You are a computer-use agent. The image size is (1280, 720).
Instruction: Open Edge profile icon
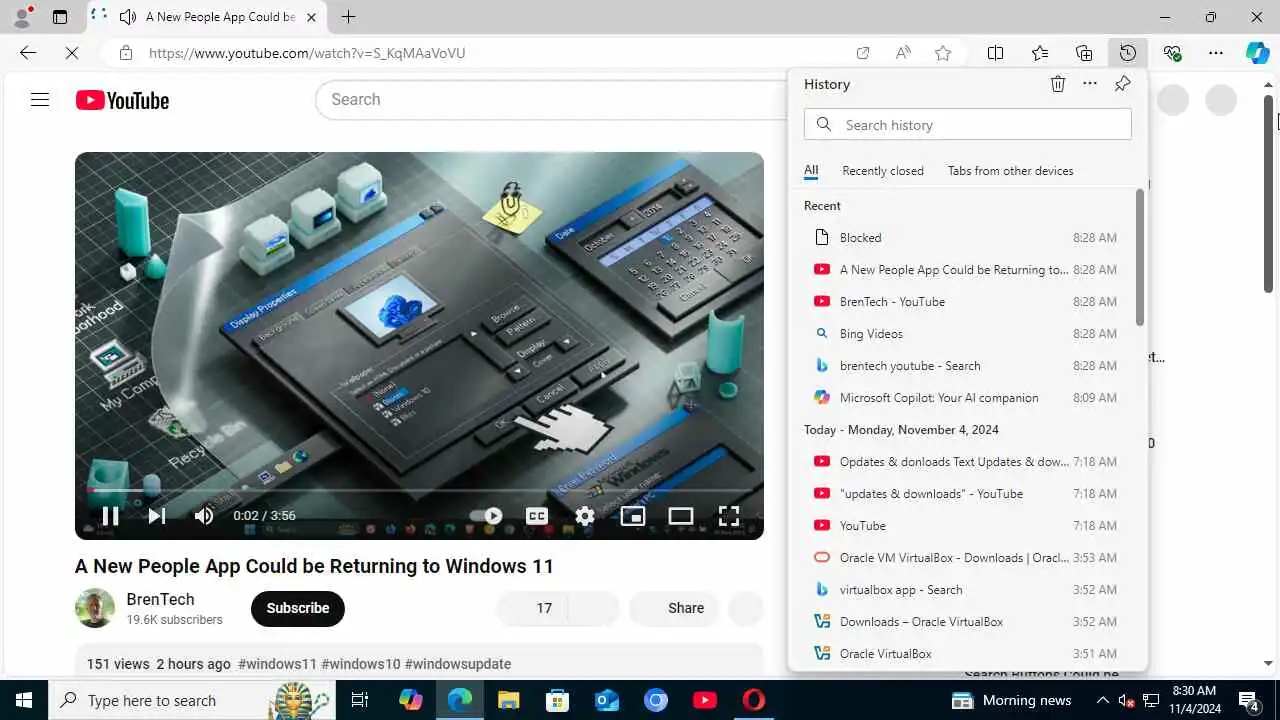click(x=21, y=17)
